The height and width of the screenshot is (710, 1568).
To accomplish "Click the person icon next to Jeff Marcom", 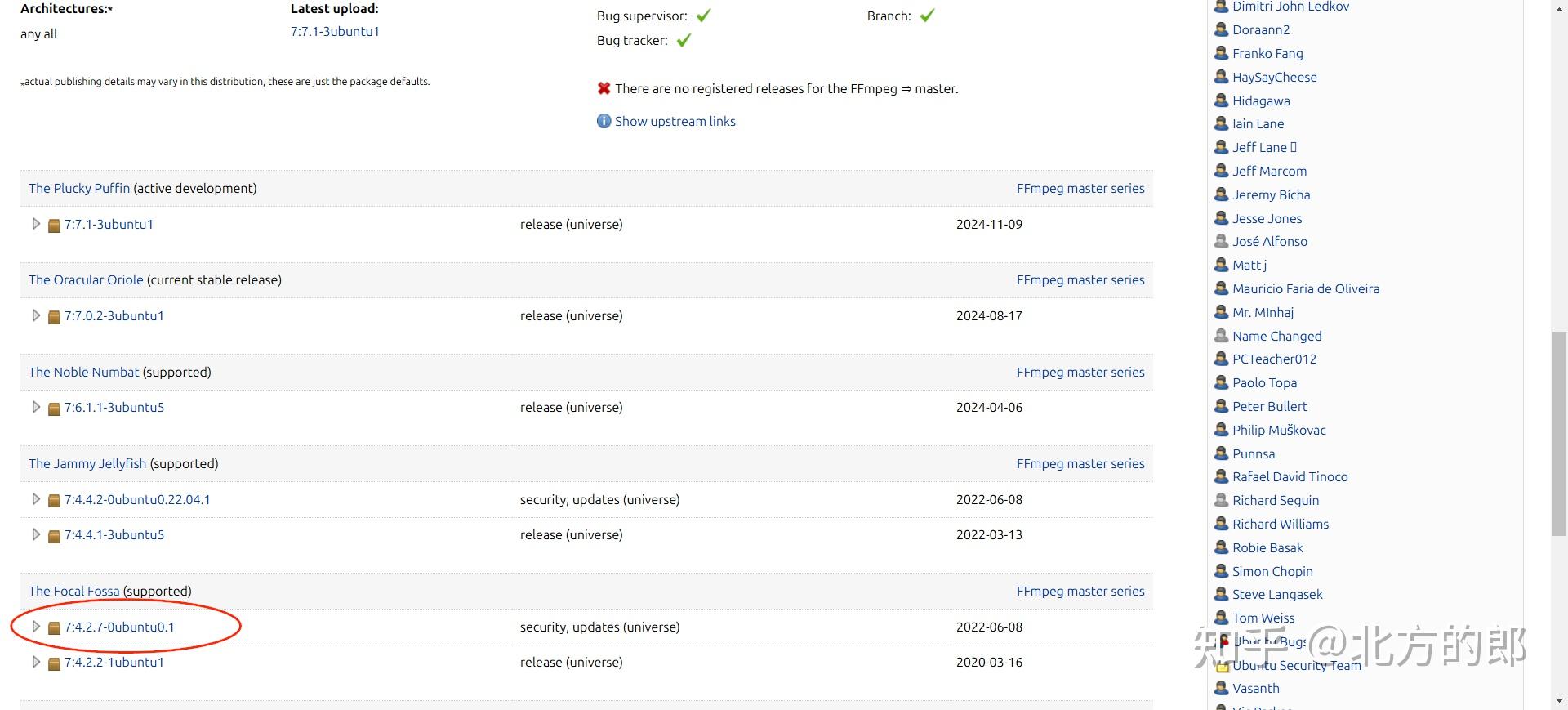I will [1221, 171].
